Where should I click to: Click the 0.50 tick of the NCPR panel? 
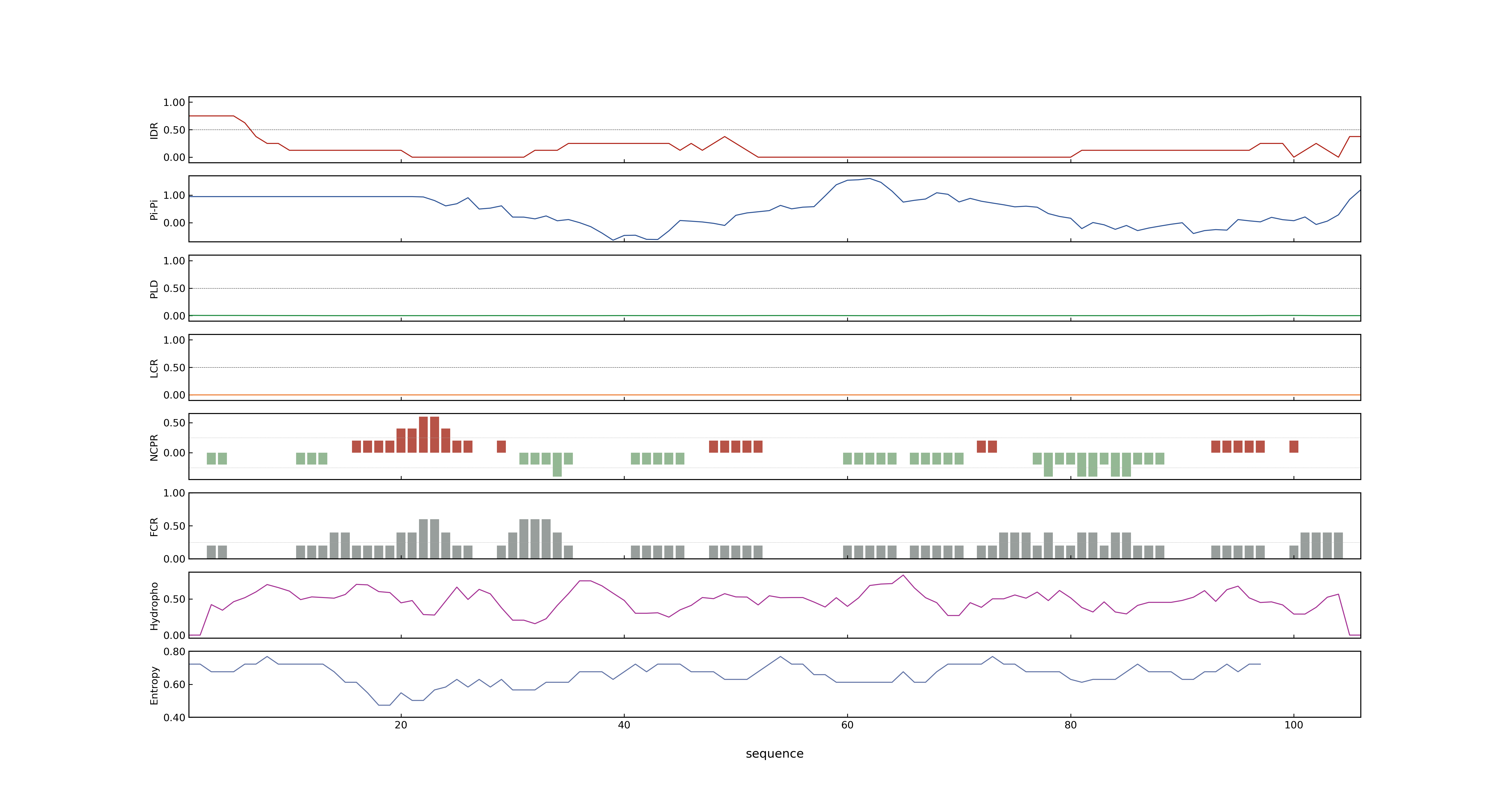point(174,423)
